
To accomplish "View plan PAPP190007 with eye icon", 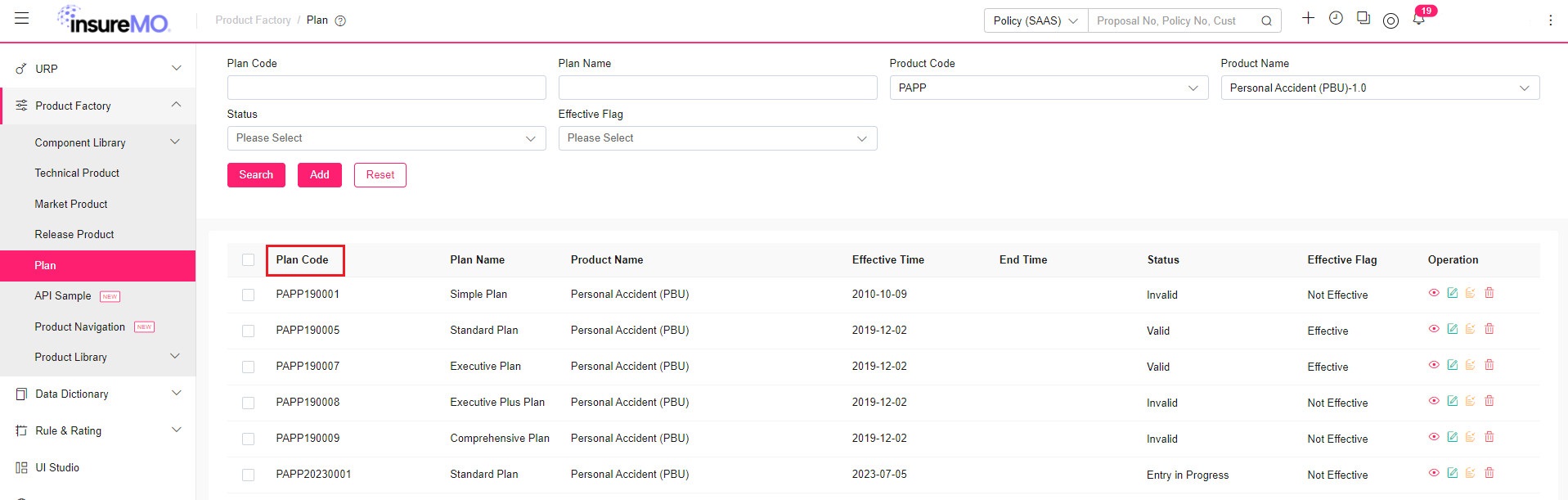I will (1434, 365).
